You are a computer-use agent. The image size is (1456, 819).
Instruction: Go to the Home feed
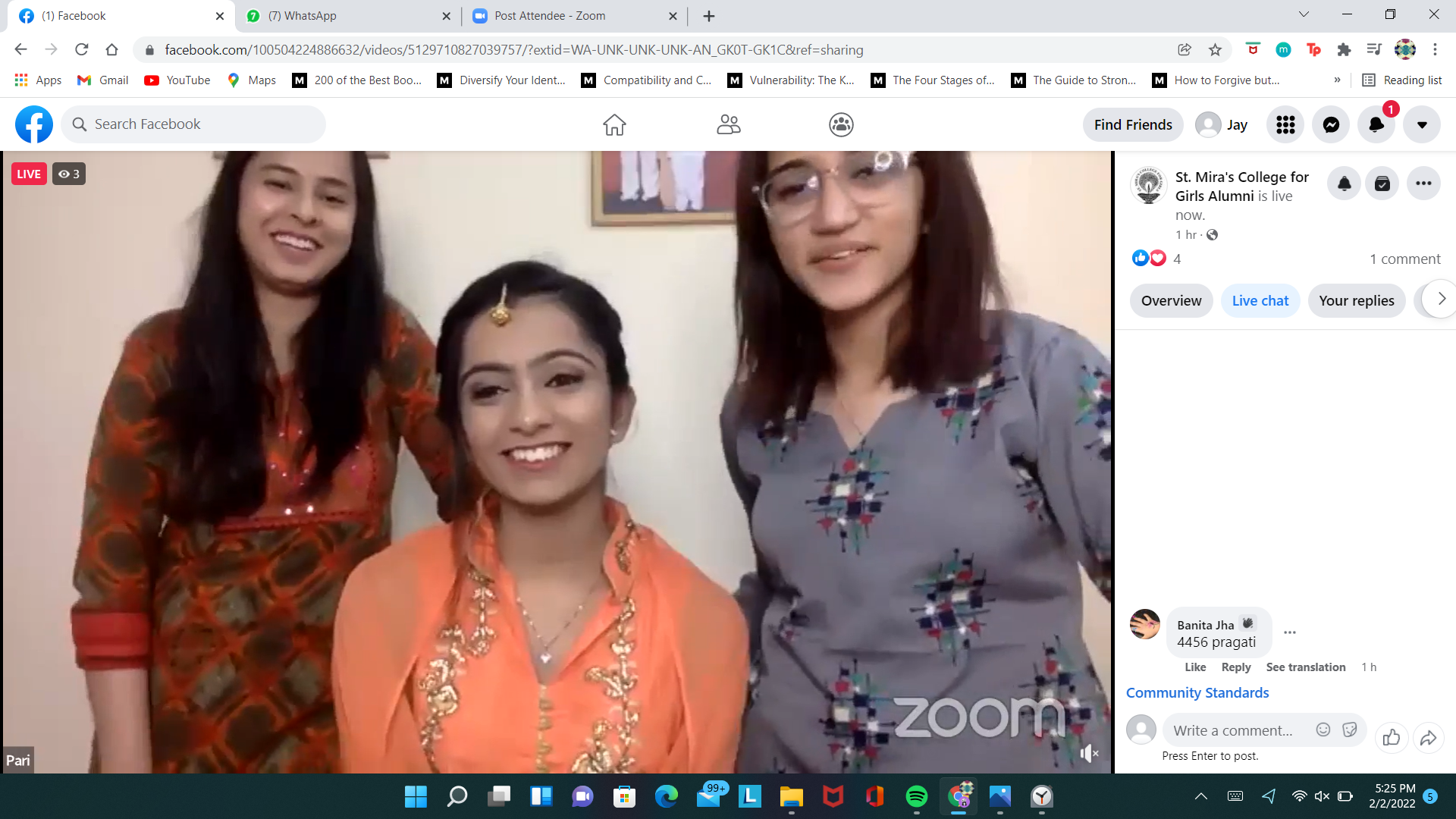614,124
